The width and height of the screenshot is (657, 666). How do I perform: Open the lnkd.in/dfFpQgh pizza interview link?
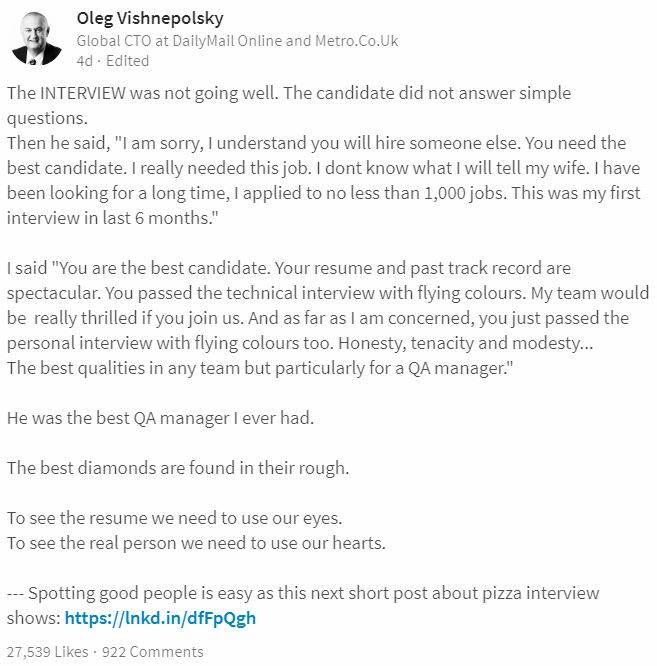tap(160, 618)
